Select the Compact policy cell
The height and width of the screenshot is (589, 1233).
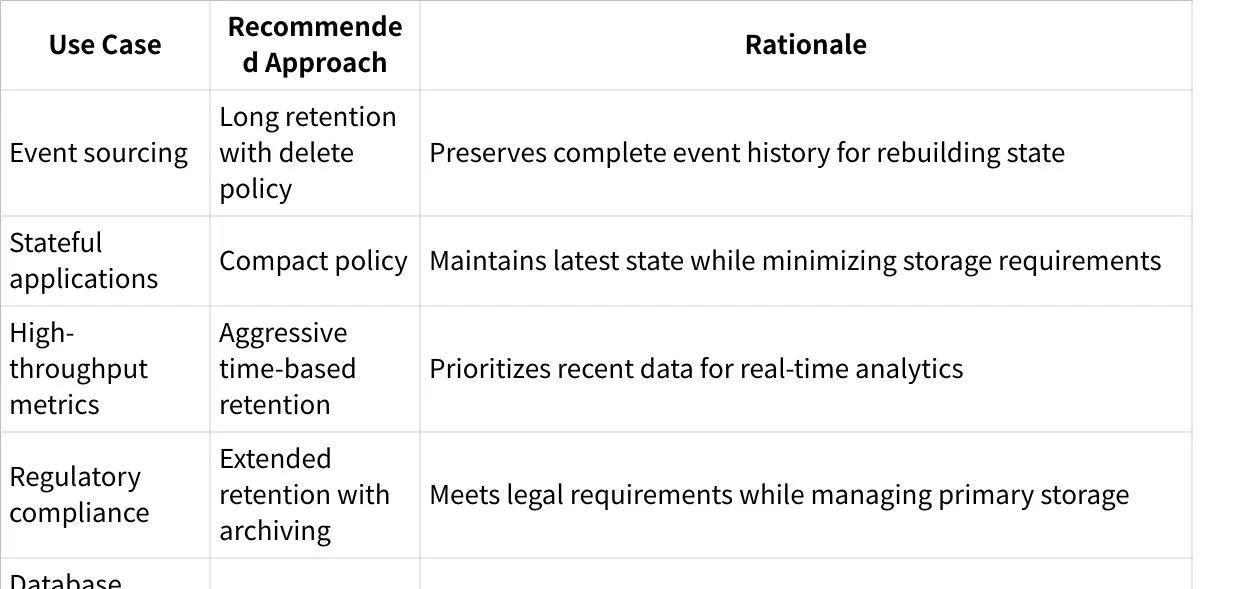click(x=313, y=261)
